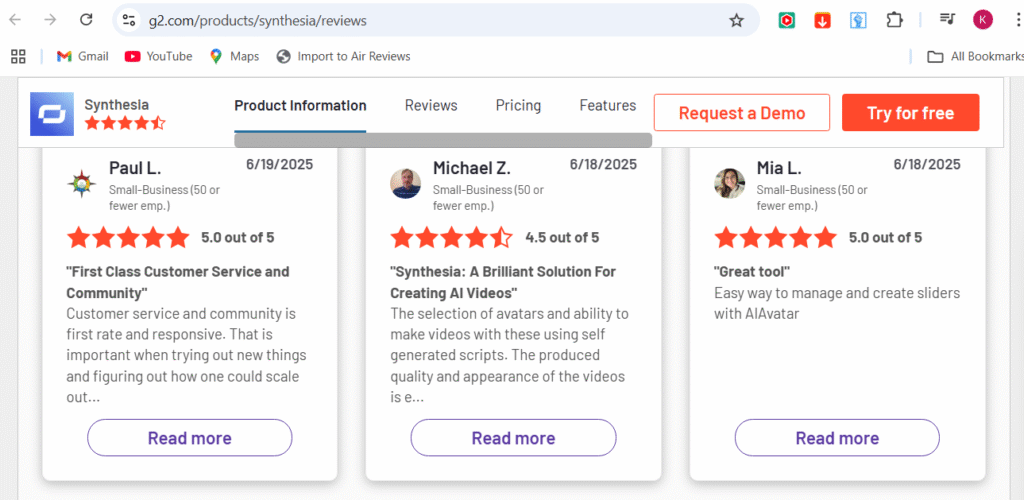
Task: Switch to the Reviews tab
Action: (x=431, y=106)
